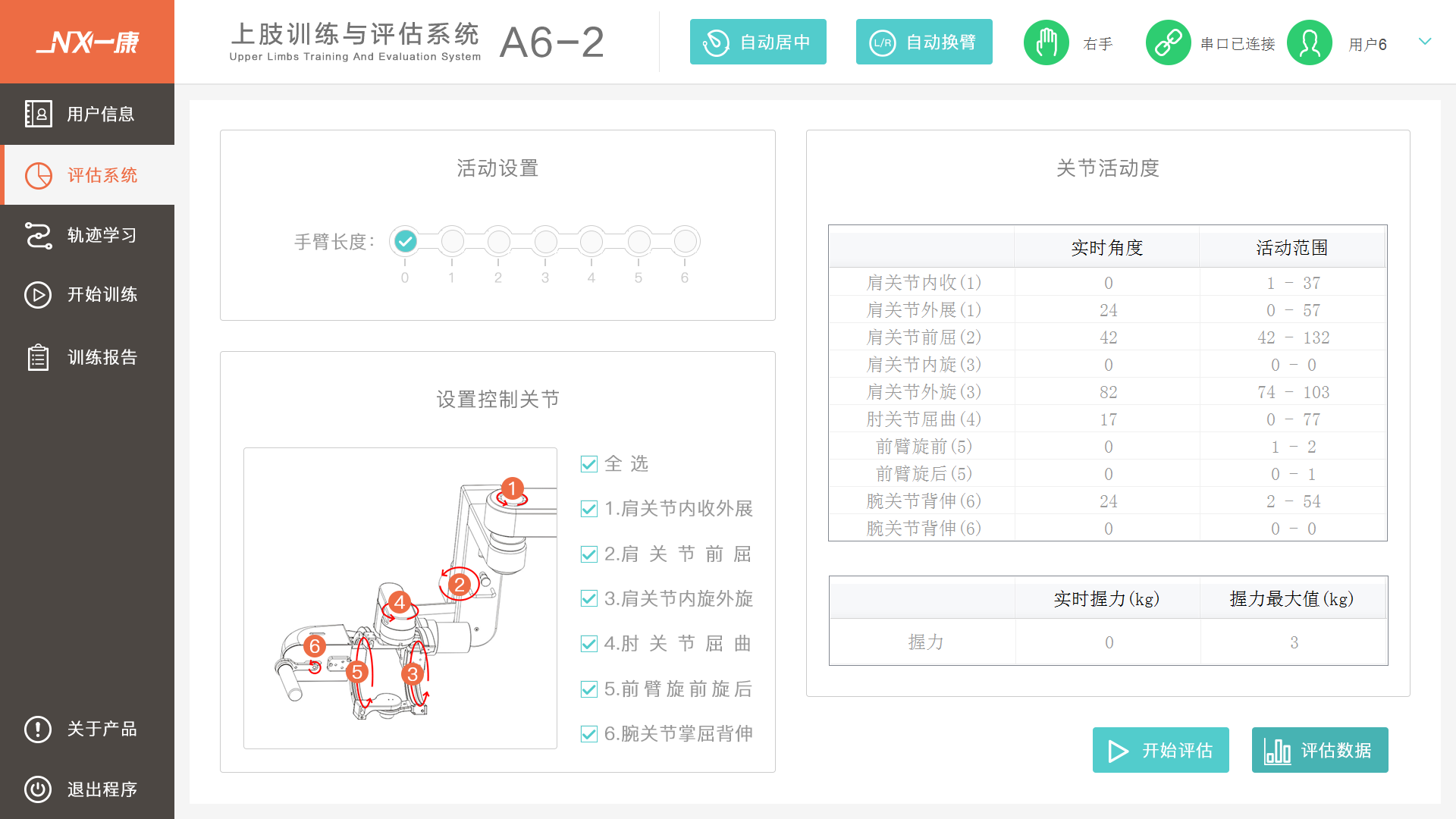Screen dimensions: 1456x819
Task: Uncheck 6.腕关节掌屈背伸 checkbox
Action: (588, 734)
